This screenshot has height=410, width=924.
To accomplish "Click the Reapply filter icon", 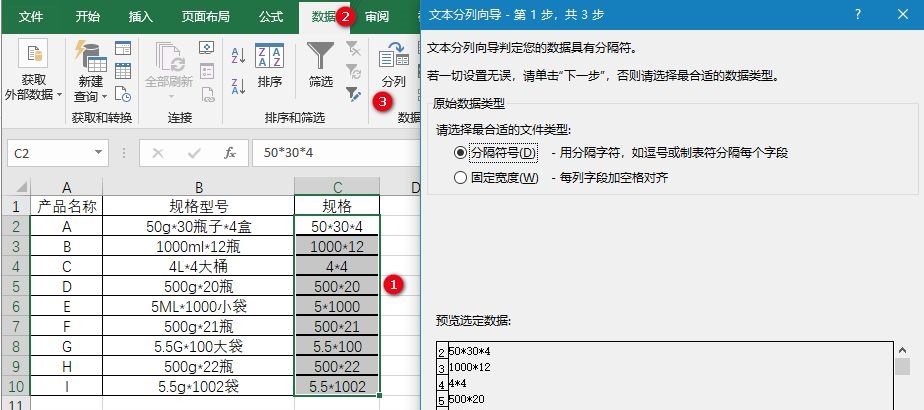I will (x=353, y=71).
